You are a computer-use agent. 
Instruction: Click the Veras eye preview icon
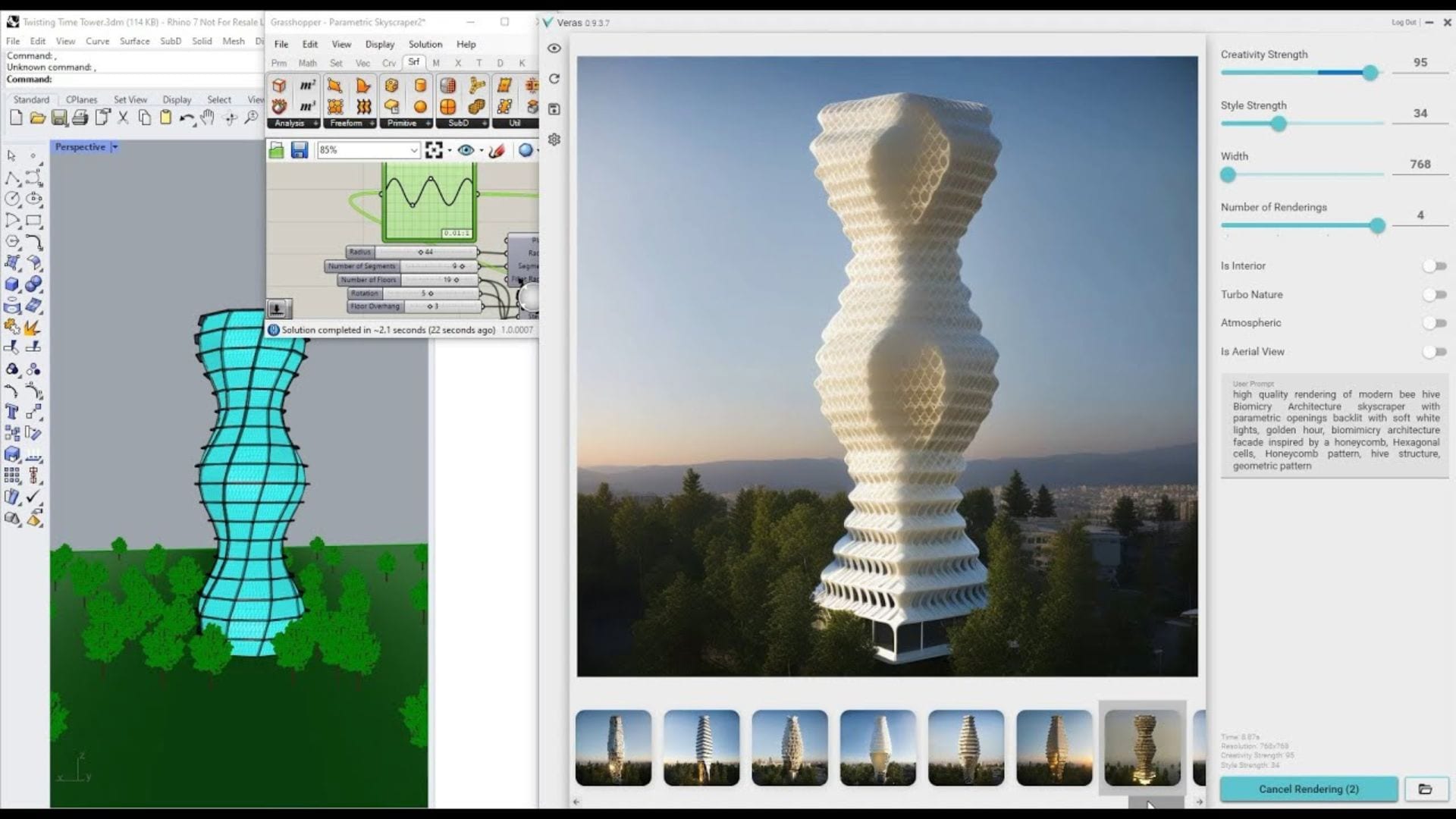coord(554,49)
